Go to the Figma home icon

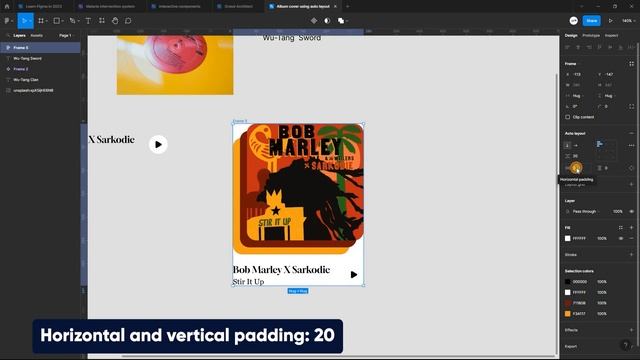[7, 6]
